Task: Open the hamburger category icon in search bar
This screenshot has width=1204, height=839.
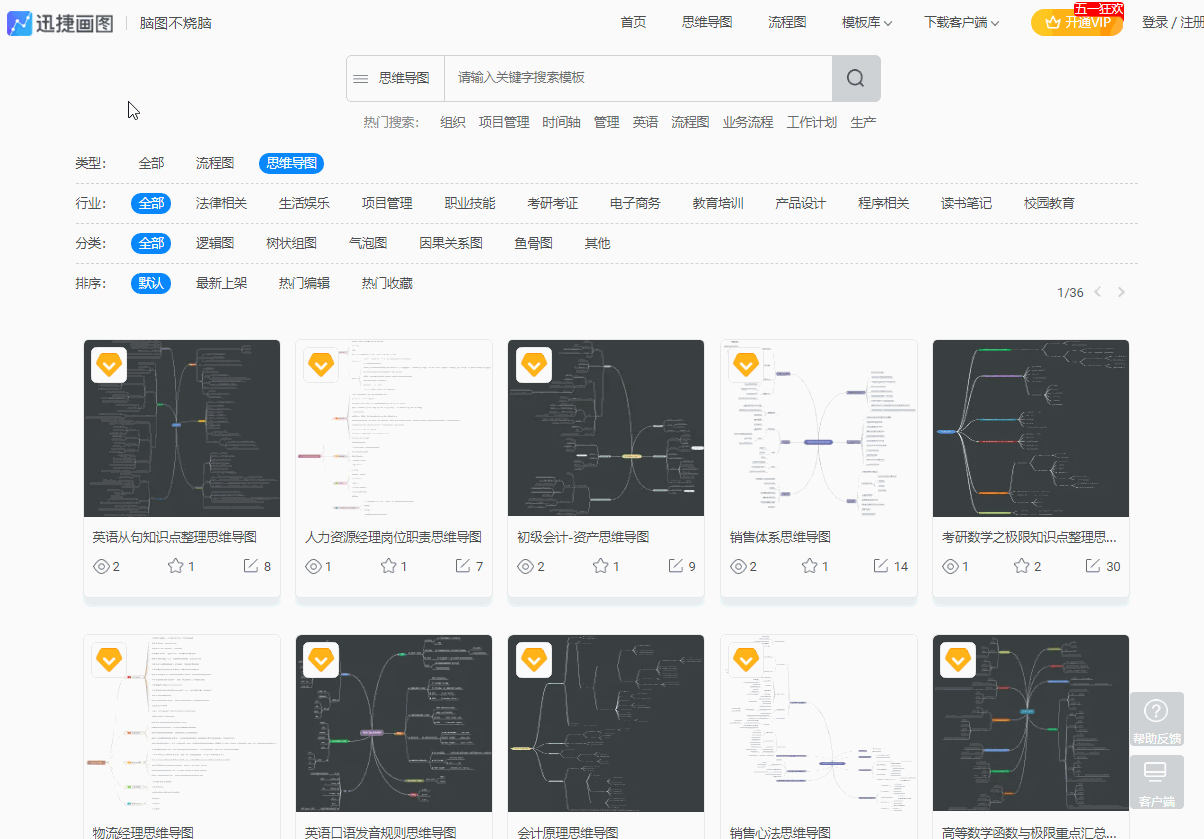Action: (360, 77)
